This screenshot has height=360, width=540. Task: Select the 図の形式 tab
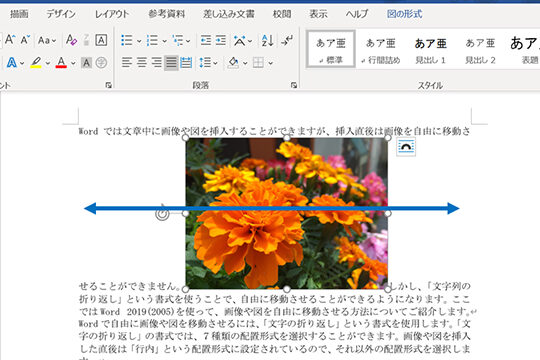coord(405,14)
